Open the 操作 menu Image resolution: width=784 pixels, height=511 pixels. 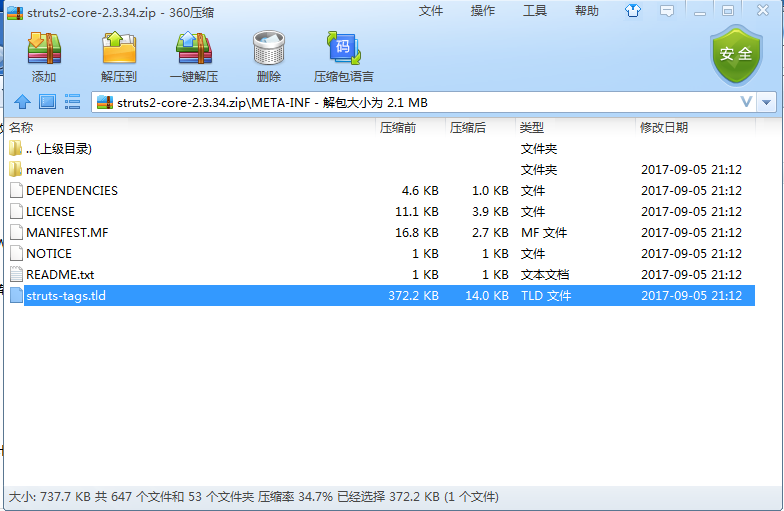482,11
